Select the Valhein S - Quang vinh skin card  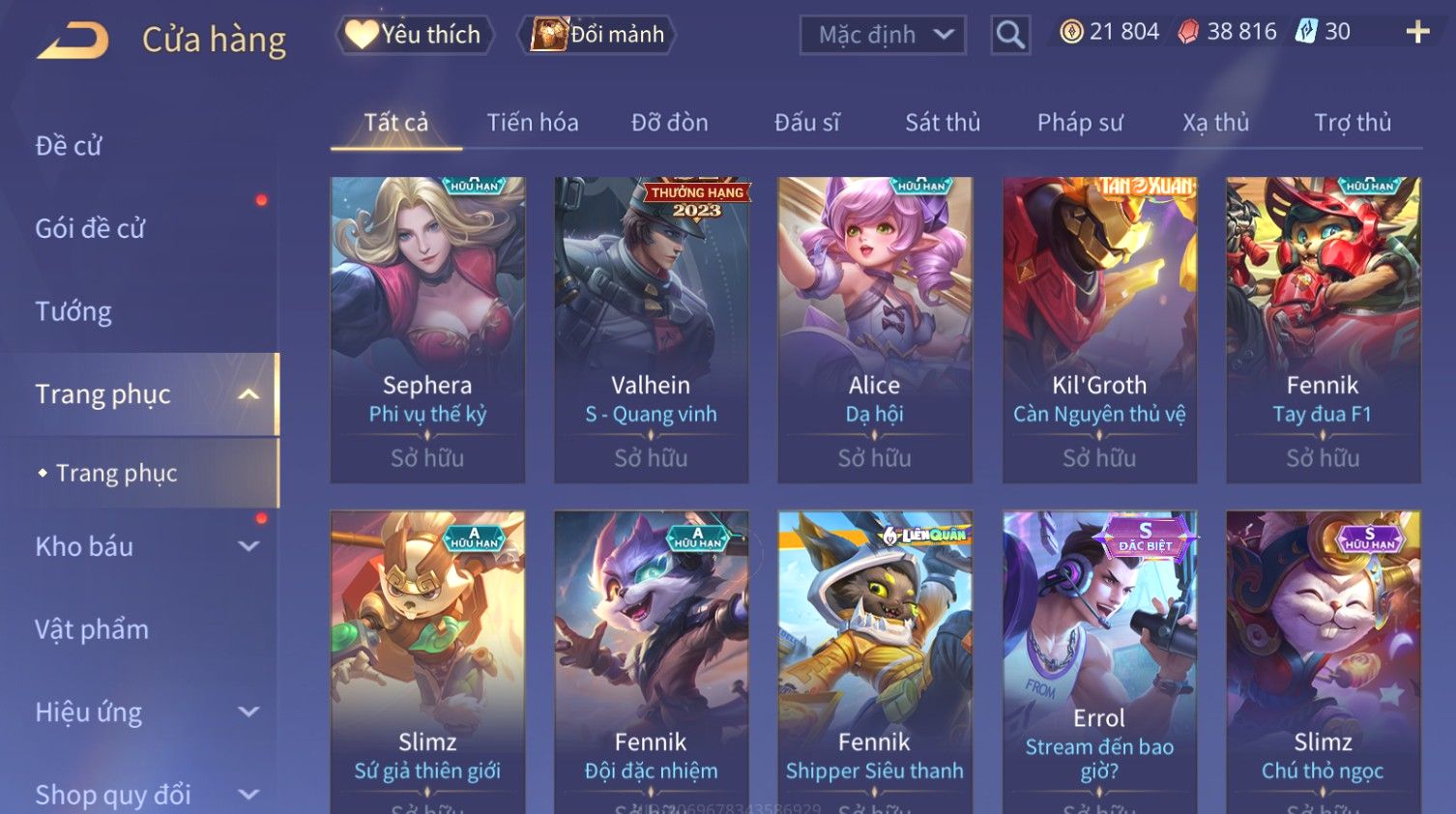point(651,330)
